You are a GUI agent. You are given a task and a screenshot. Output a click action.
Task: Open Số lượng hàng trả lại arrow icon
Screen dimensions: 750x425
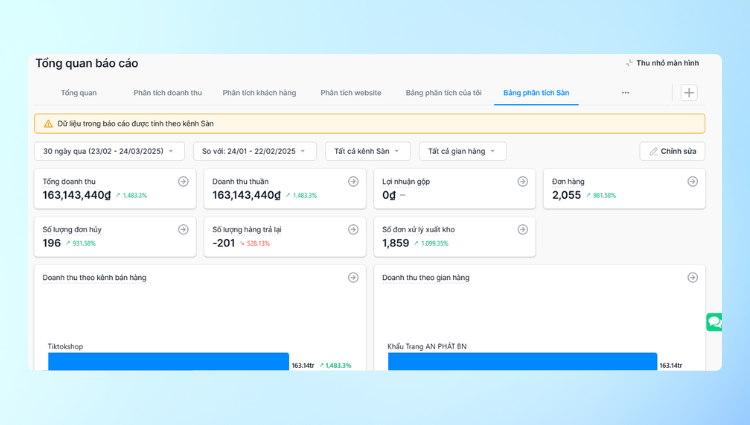(x=353, y=229)
